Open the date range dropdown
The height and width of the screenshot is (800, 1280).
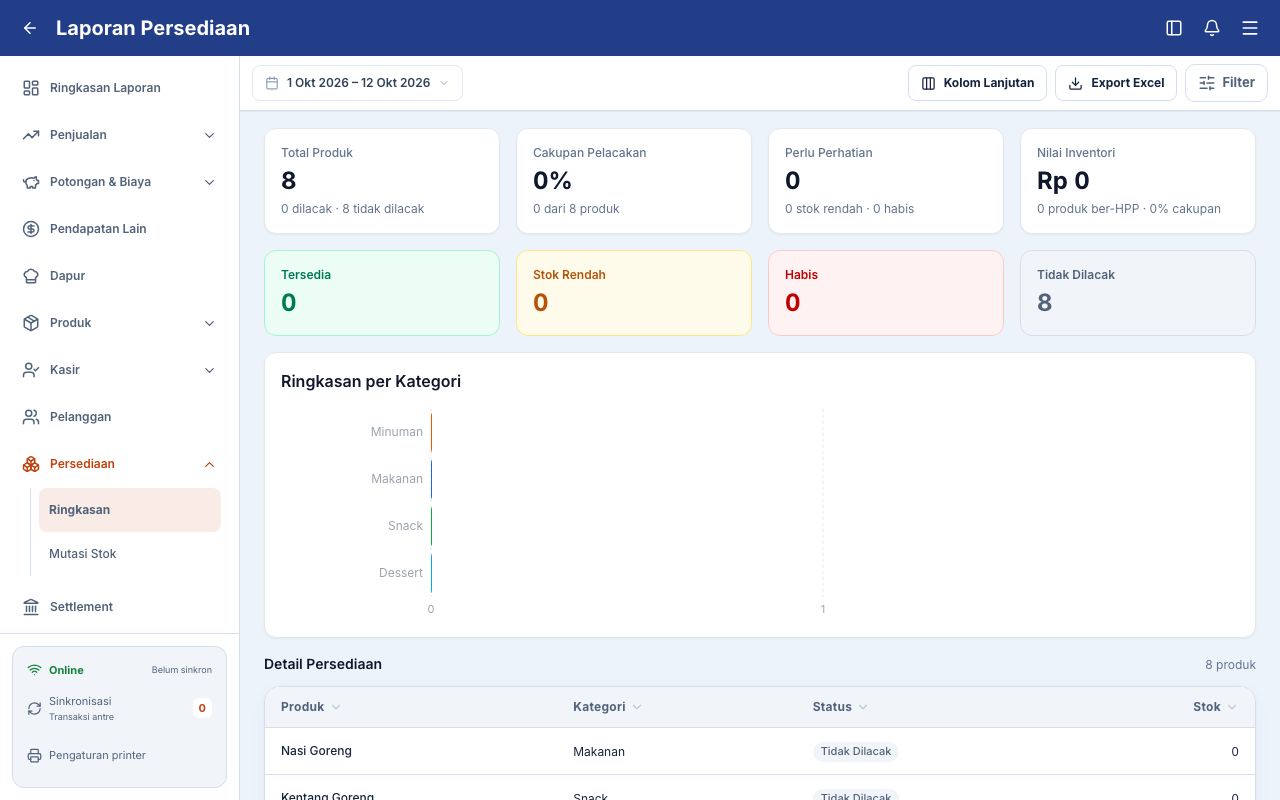pos(357,83)
